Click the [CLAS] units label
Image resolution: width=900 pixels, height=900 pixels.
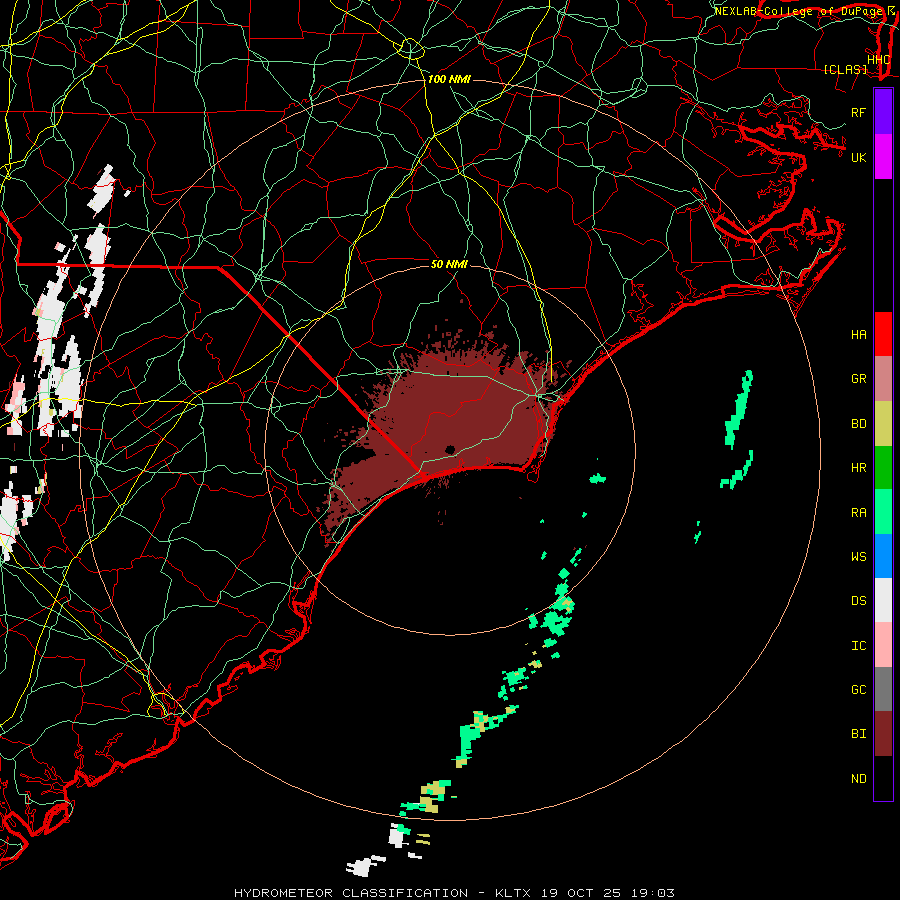pos(845,70)
